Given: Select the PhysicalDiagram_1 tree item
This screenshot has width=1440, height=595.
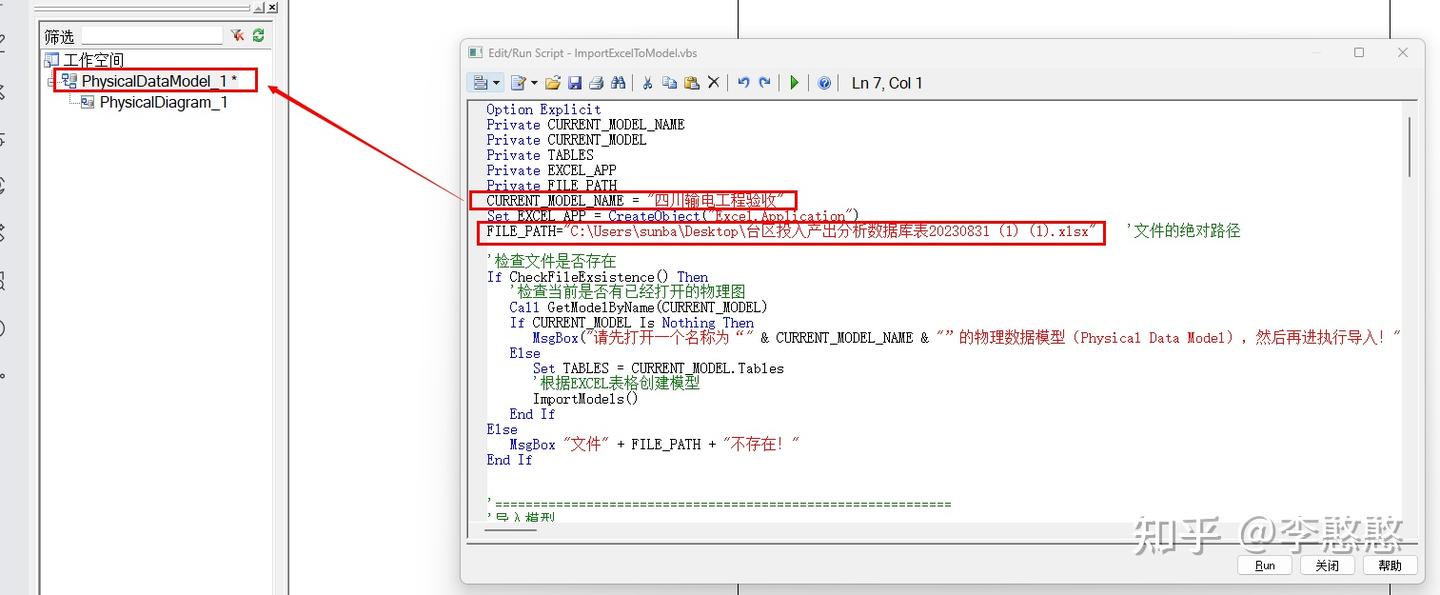Looking at the screenshot, I should click(163, 101).
